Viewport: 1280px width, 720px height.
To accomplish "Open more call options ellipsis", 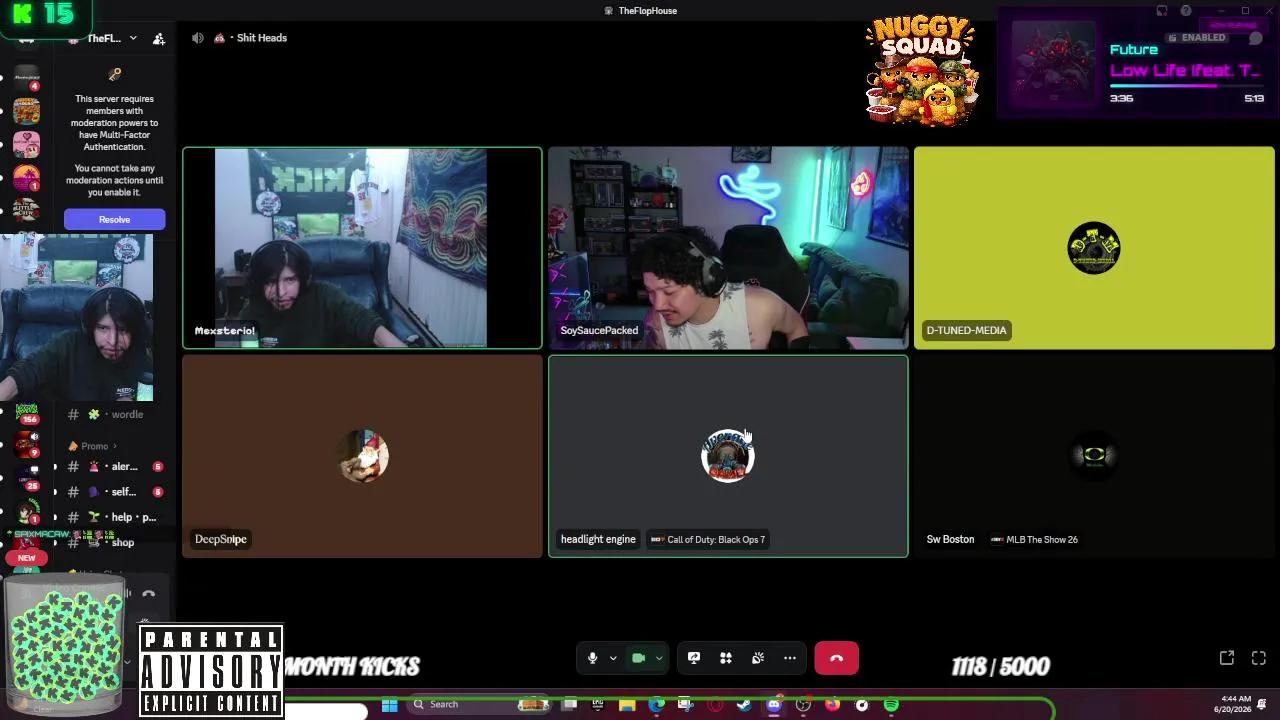I will click(790, 658).
